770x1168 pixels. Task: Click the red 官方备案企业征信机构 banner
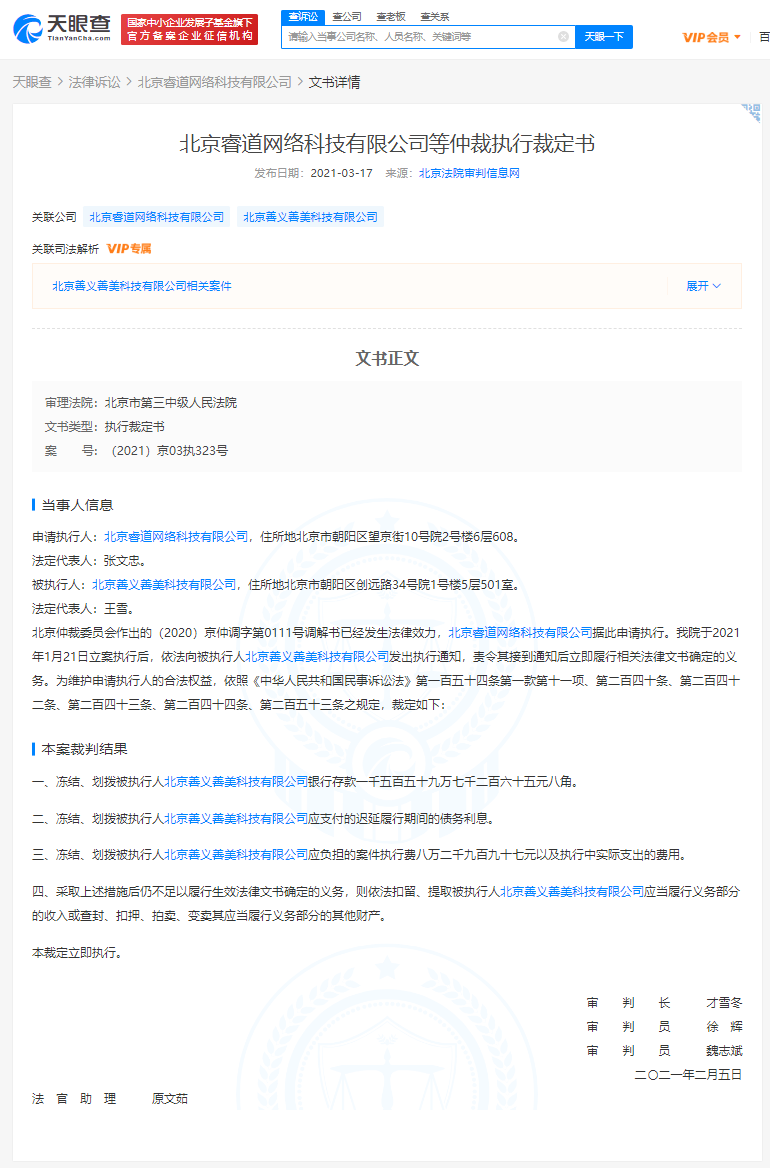coord(190,30)
